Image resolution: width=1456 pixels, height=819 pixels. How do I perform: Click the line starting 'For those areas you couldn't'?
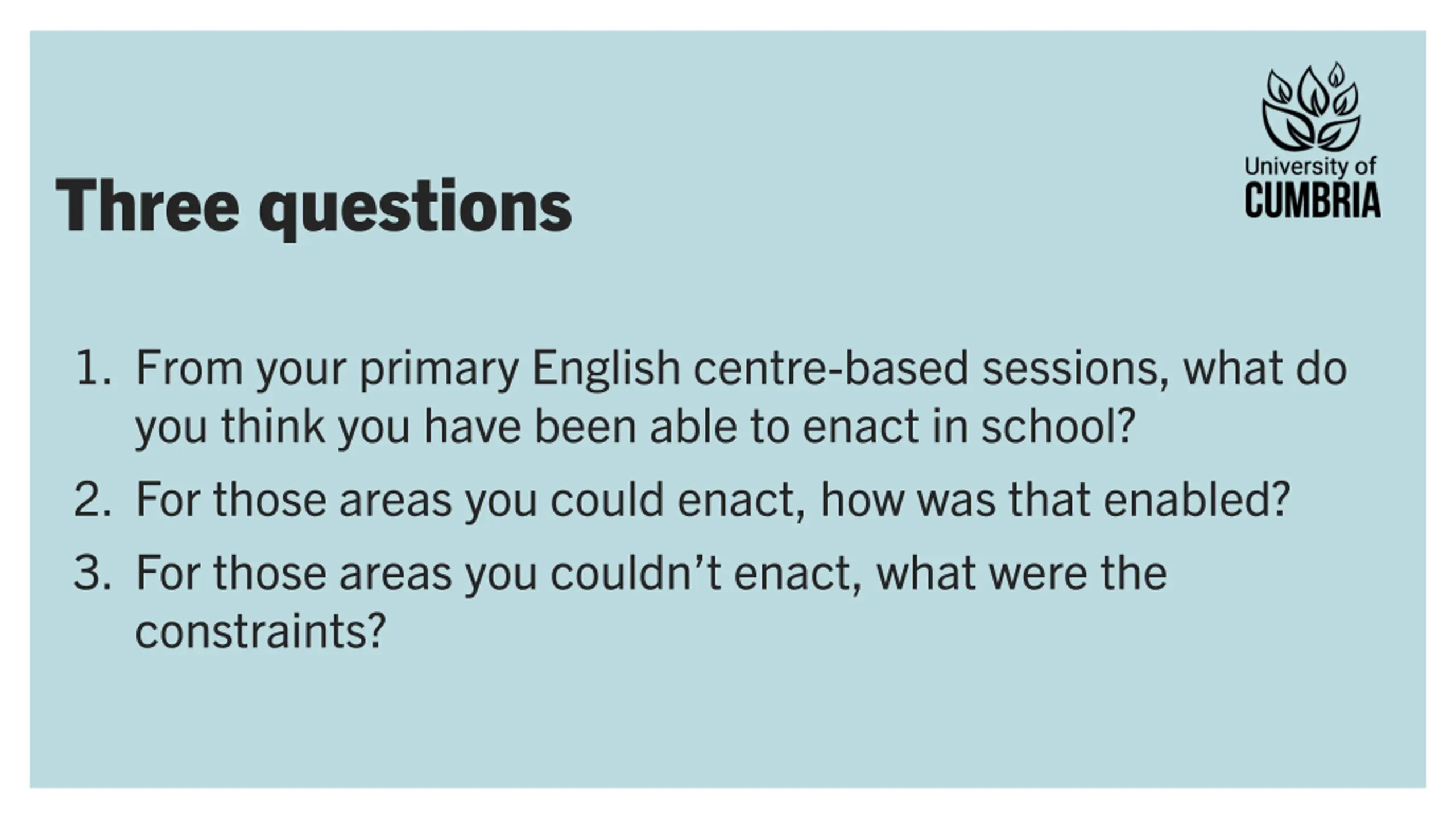pos(651,574)
